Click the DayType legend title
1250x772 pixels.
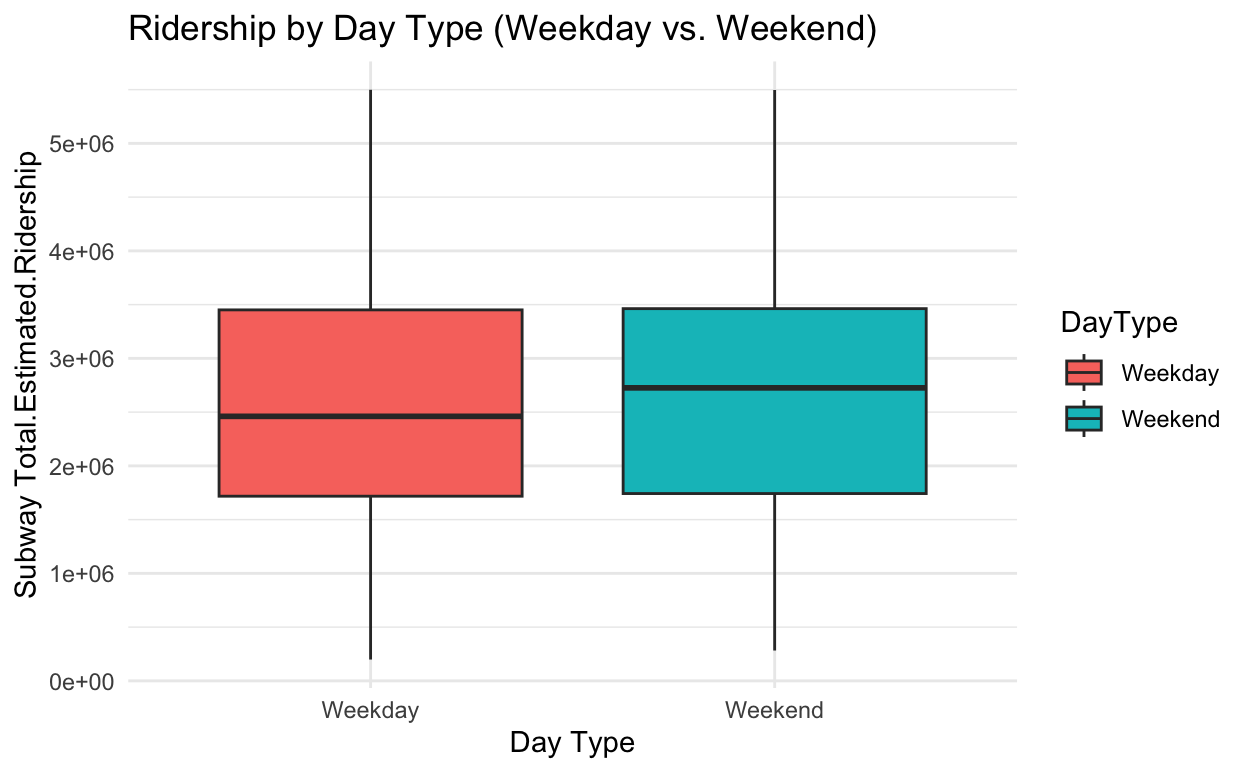pyautogui.click(x=1118, y=323)
